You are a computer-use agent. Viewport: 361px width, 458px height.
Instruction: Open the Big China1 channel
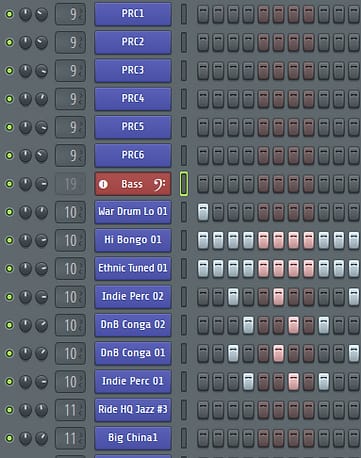pos(133,438)
